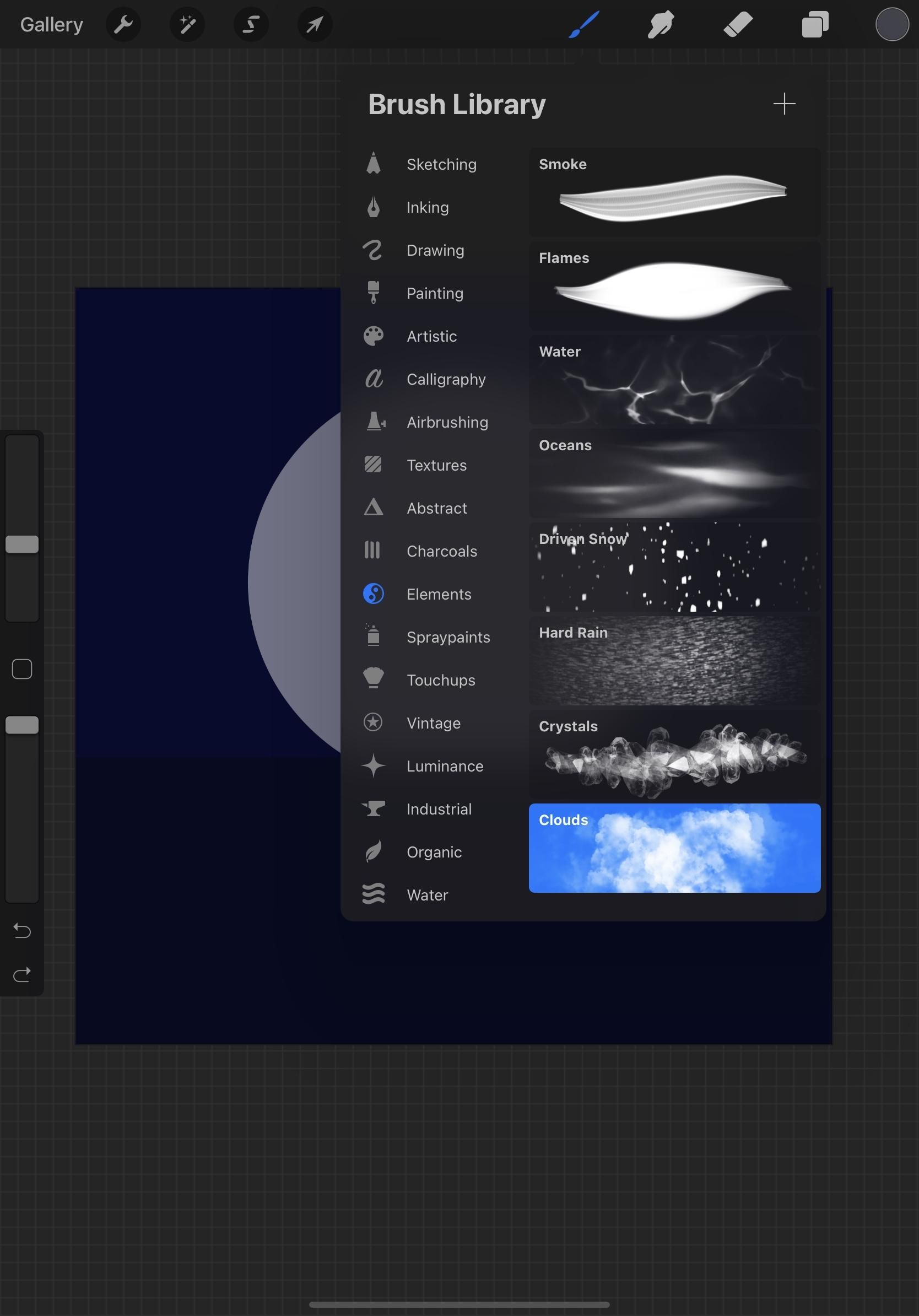Choose the Oceans brush
Screen dimensions: 919x1316
[x=674, y=473]
